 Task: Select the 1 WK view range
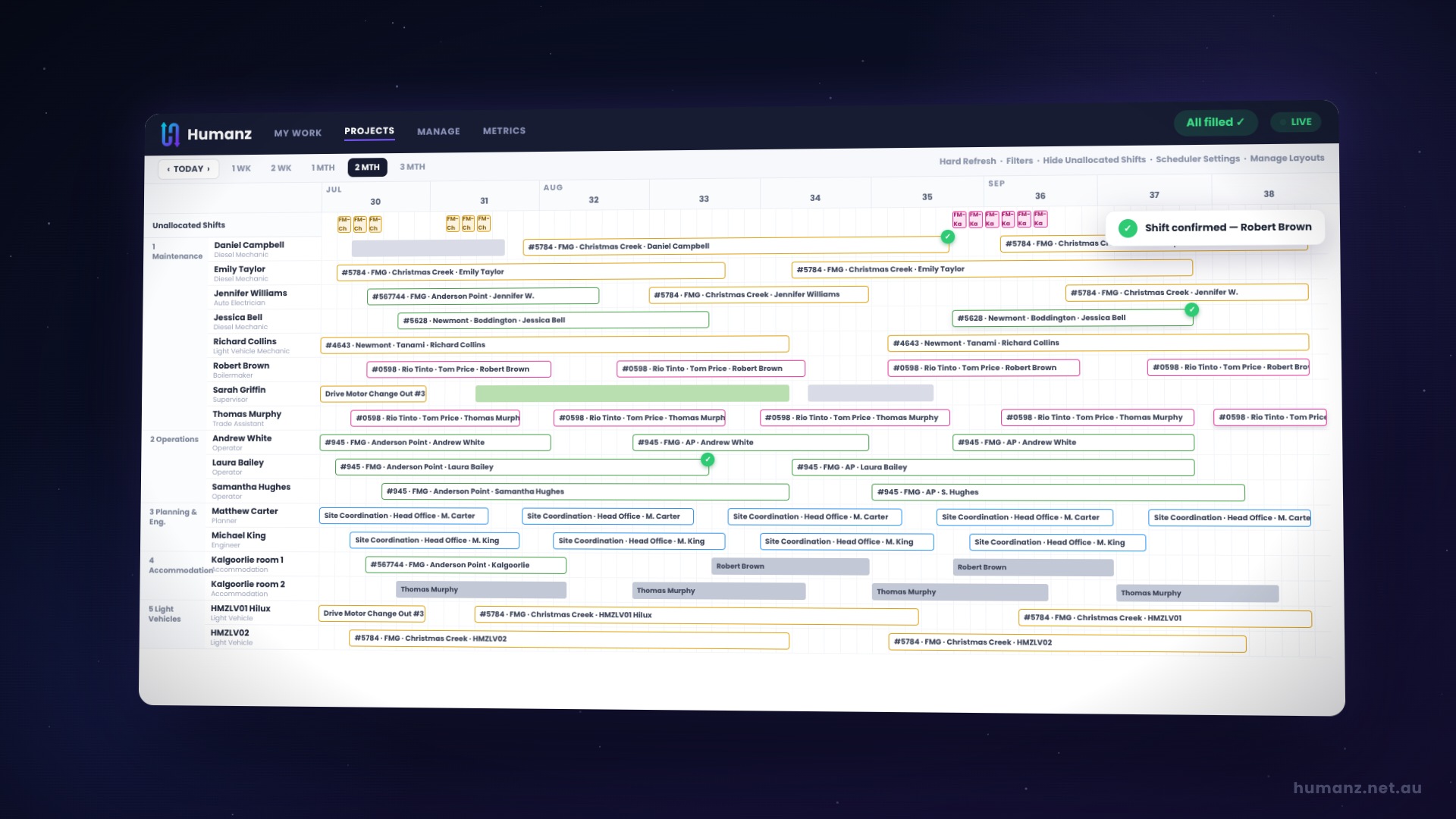pos(241,168)
